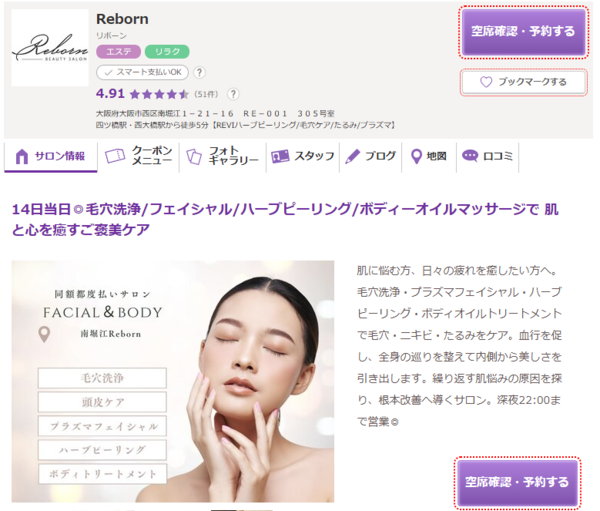Click the blog pencil icon
This screenshot has height=511, width=600.
tap(352, 156)
